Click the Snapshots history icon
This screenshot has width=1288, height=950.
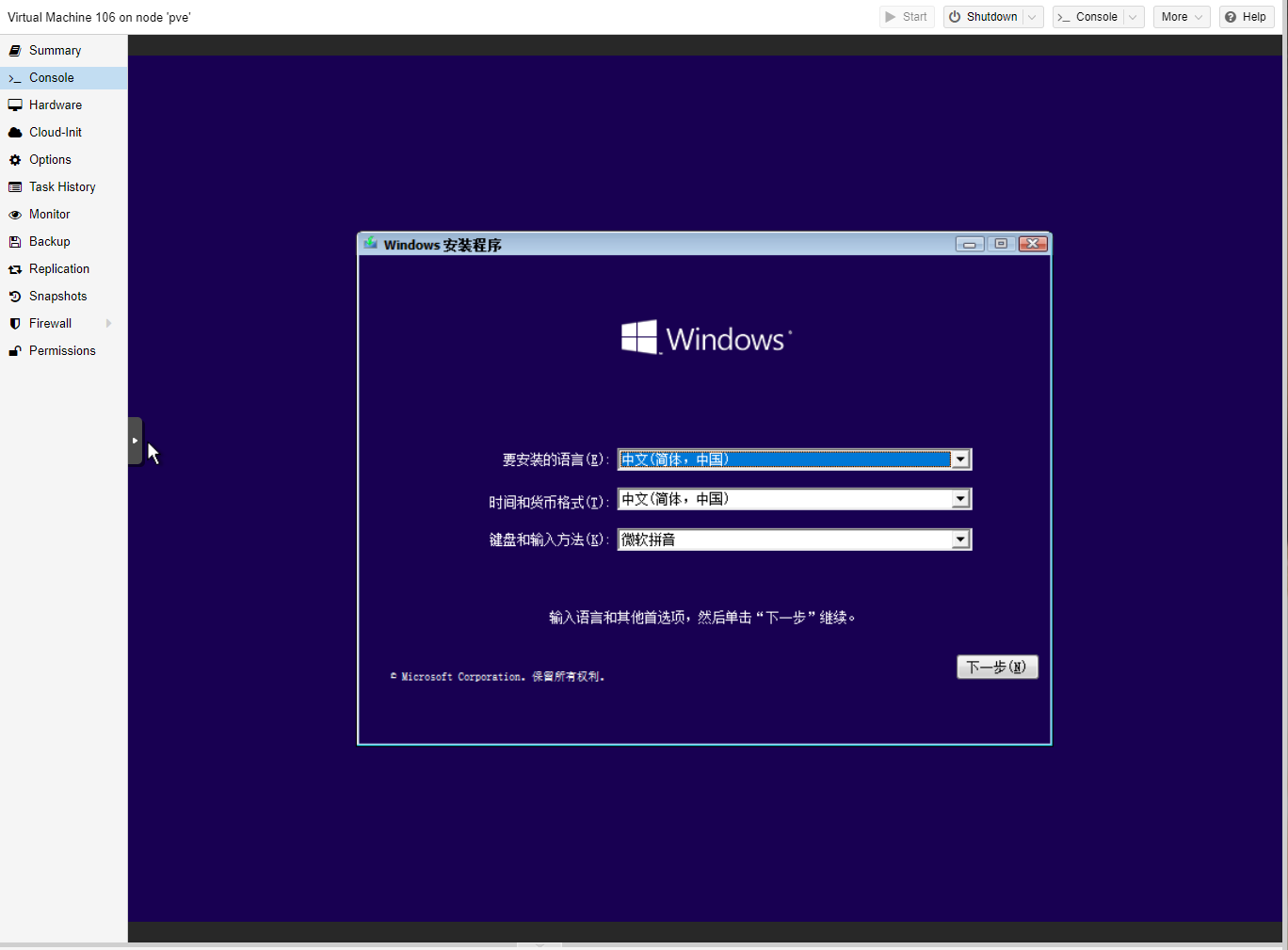click(15, 297)
